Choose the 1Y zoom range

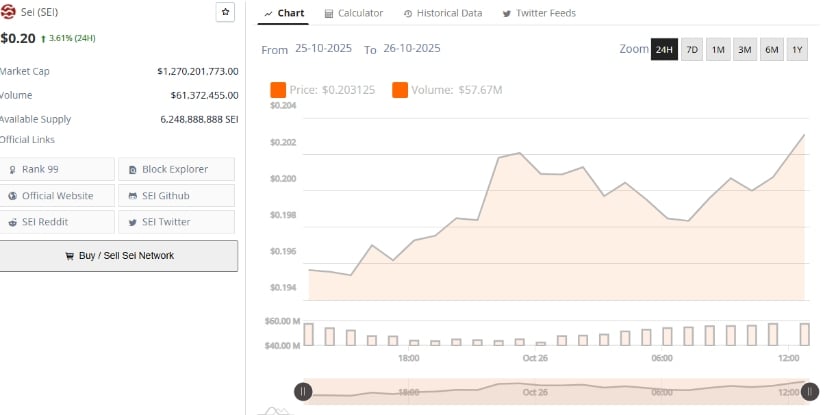(797, 50)
